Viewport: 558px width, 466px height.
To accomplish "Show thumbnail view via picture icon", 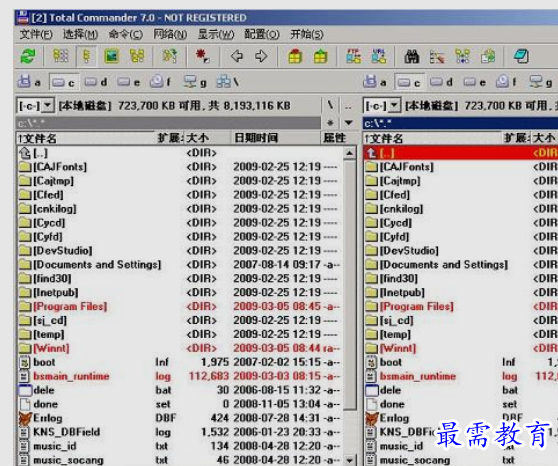I will pyautogui.click(x=112, y=56).
